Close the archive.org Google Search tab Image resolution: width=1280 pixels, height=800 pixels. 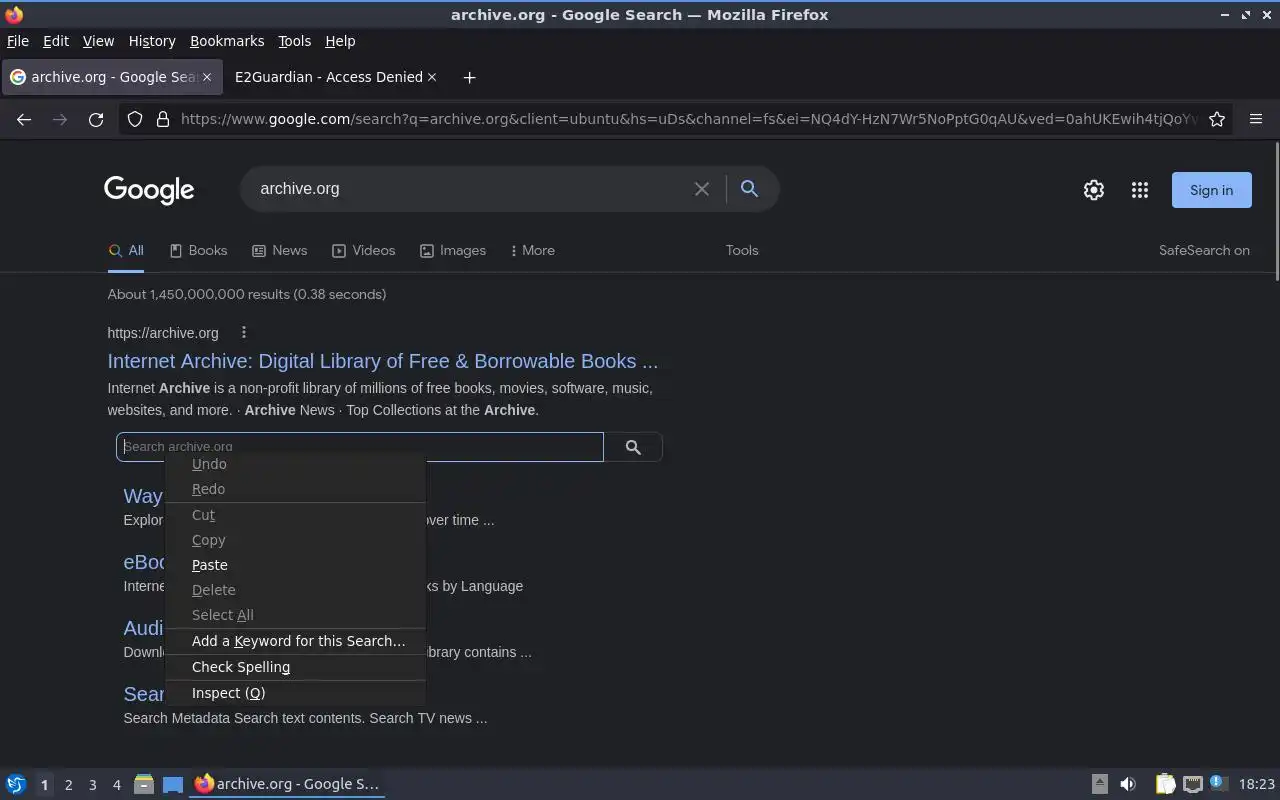click(207, 77)
